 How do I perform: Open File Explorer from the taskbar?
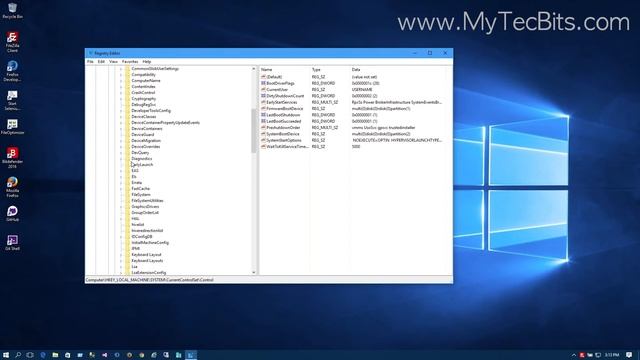pos(55,355)
